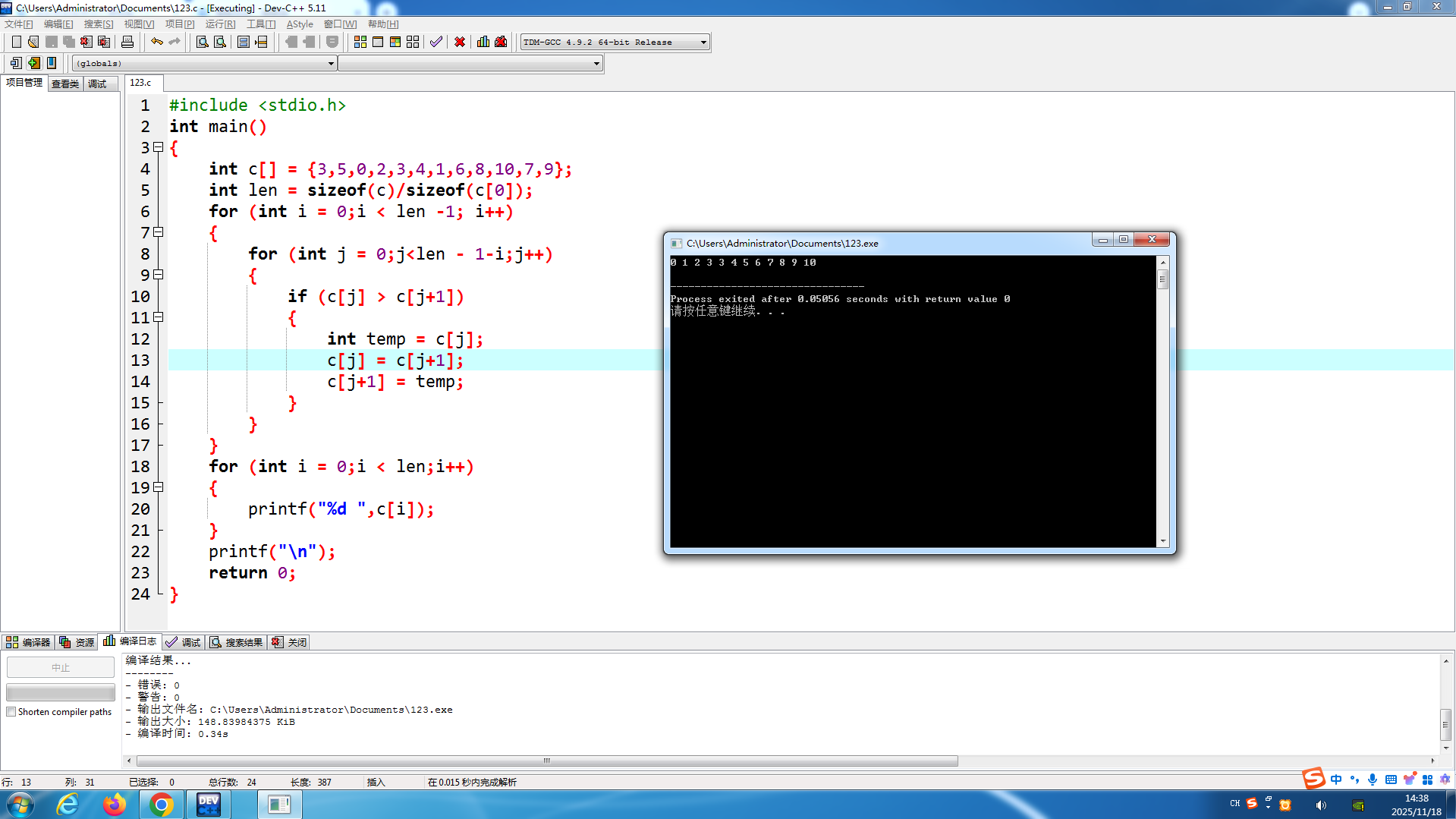Image resolution: width=1456 pixels, height=819 pixels.
Task: Open the empty function list dropdown
Action: 470,64
